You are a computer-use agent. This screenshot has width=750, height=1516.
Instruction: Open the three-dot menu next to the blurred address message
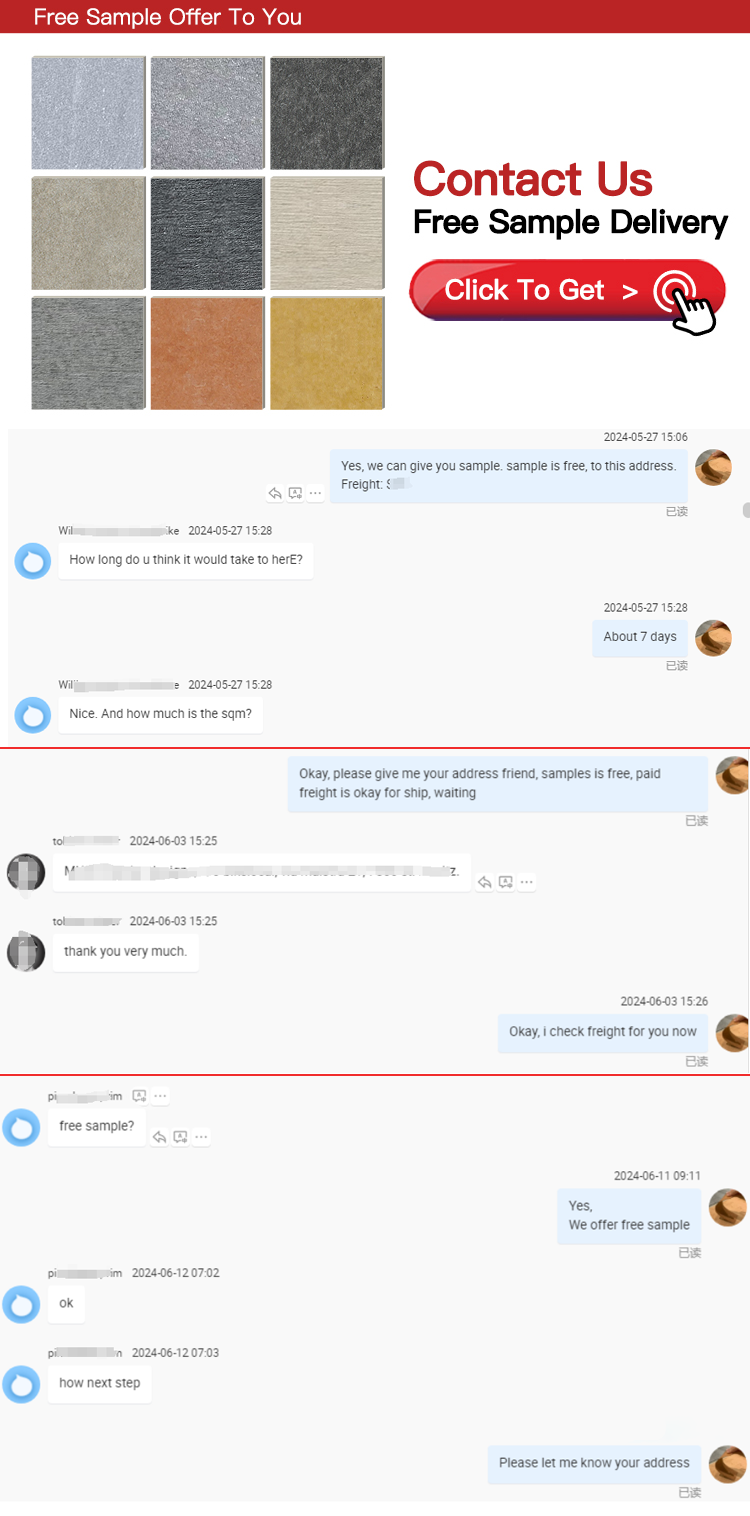(527, 882)
